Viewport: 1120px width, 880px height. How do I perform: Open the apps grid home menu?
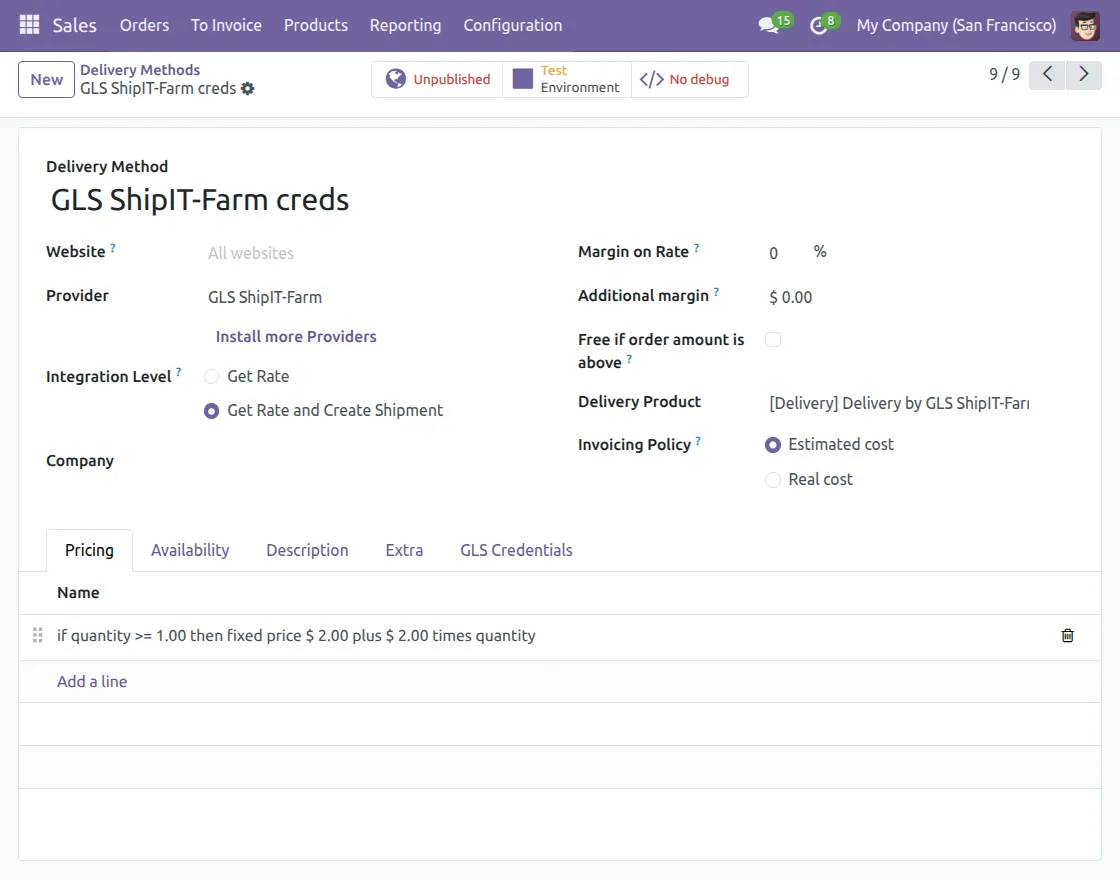[x=29, y=25]
